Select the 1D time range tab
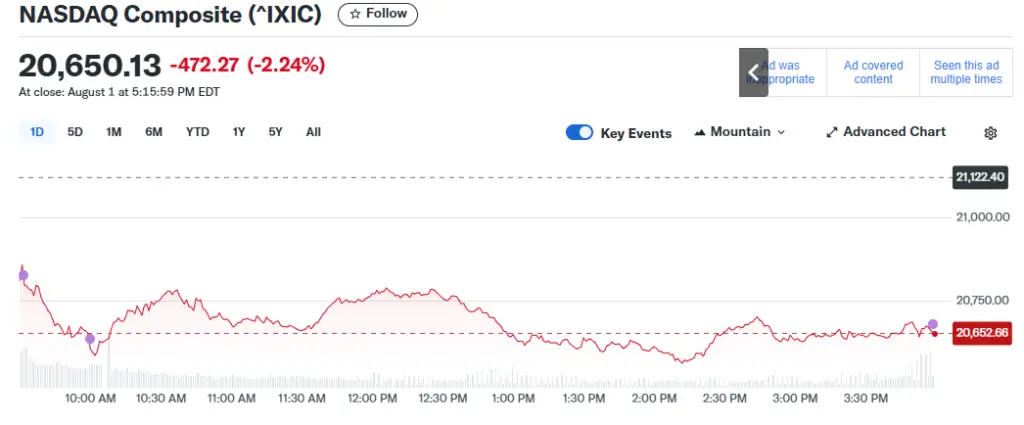Image resolution: width=1024 pixels, height=425 pixels. (37, 131)
